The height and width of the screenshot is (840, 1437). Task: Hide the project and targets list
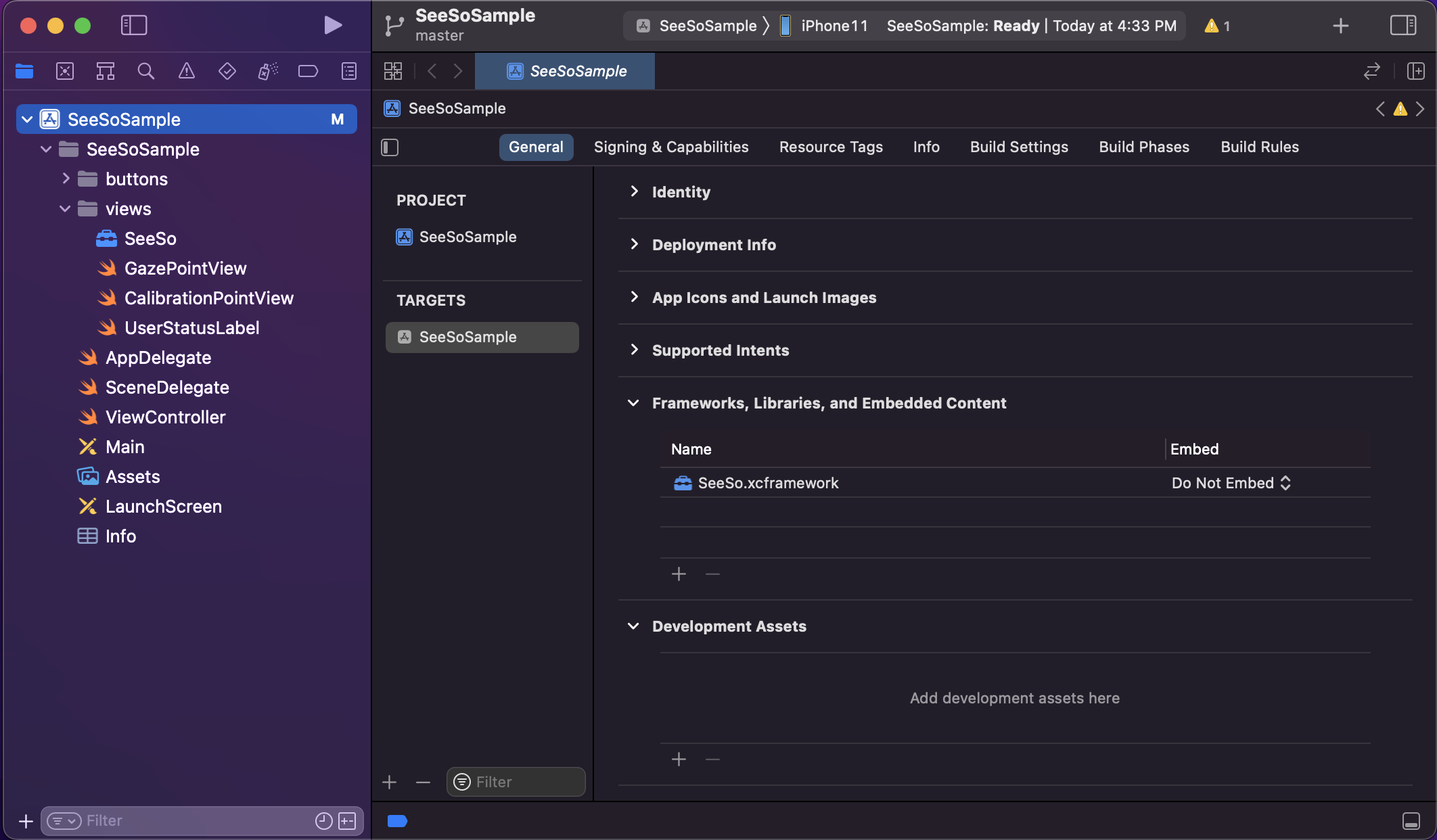pyautogui.click(x=390, y=147)
